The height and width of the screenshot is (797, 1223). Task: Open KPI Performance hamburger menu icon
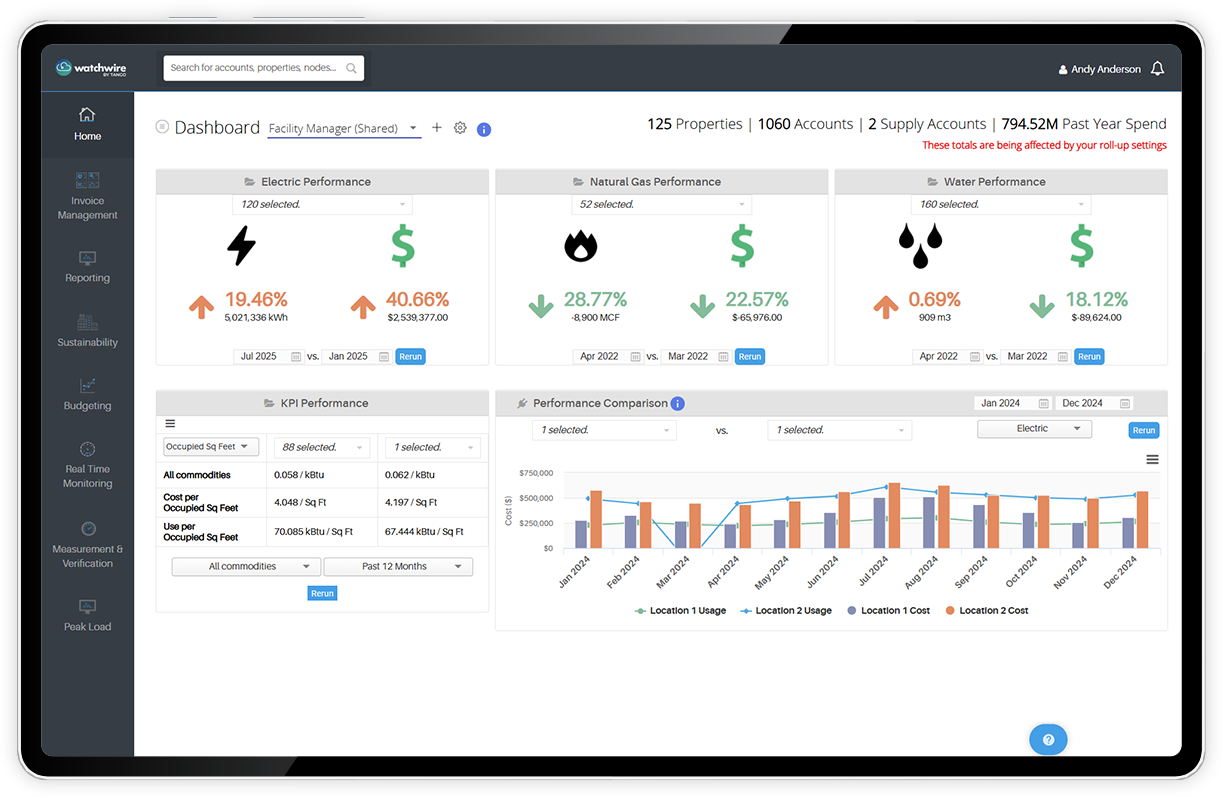[x=170, y=424]
